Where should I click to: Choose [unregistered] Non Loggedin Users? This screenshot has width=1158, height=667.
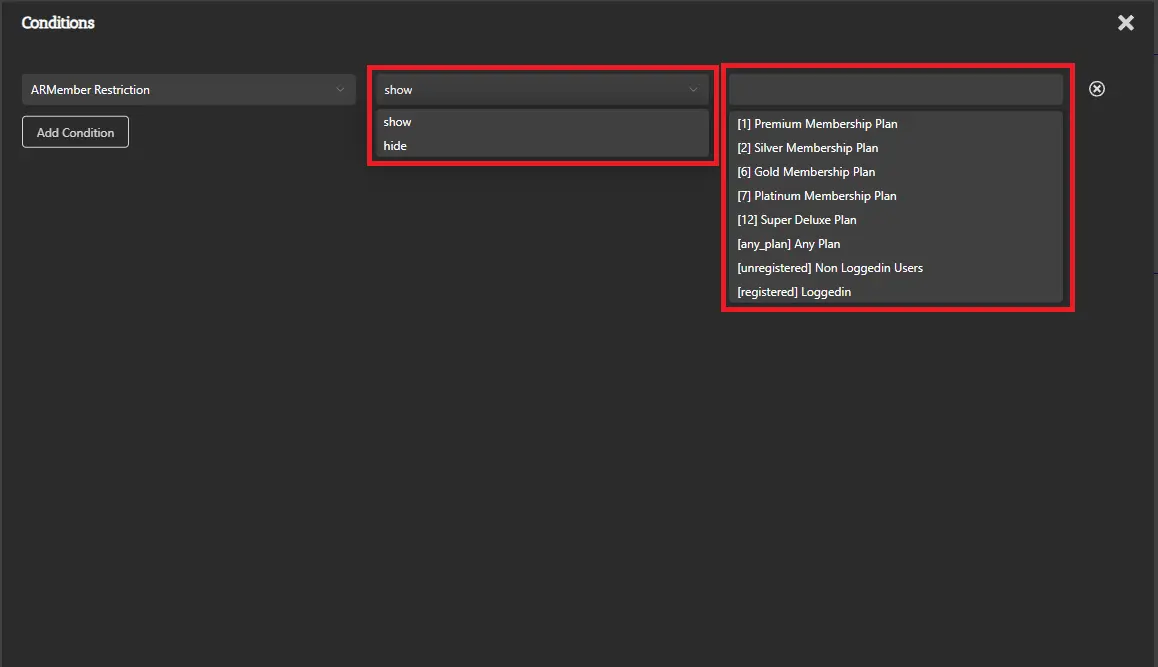(829, 268)
